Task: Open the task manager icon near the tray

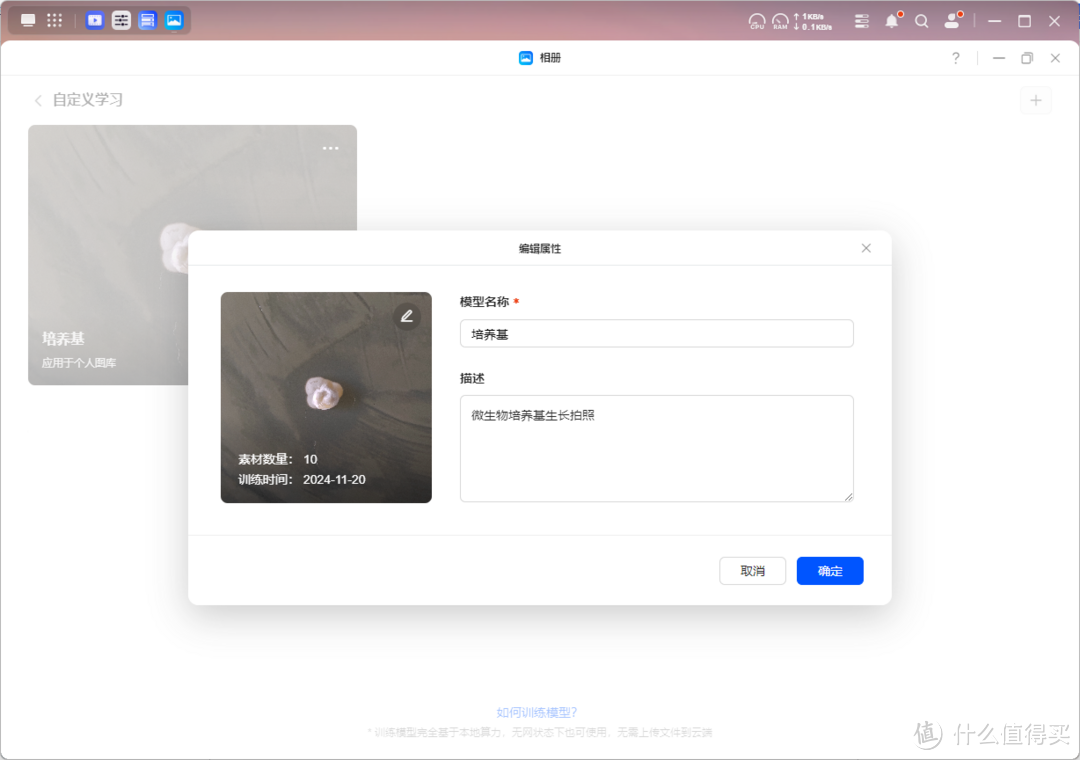Action: point(861,20)
